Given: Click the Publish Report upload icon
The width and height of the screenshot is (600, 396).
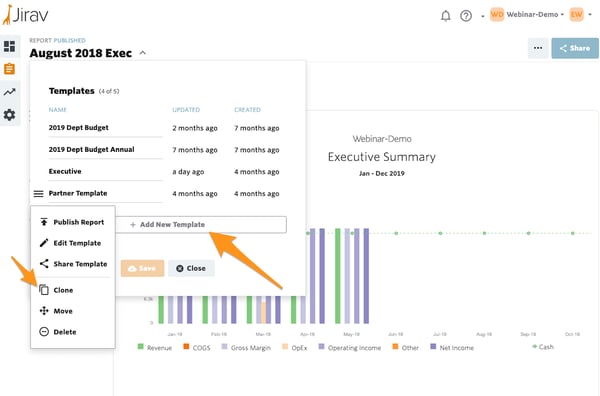Looking at the screenshot, I should 44,222.
